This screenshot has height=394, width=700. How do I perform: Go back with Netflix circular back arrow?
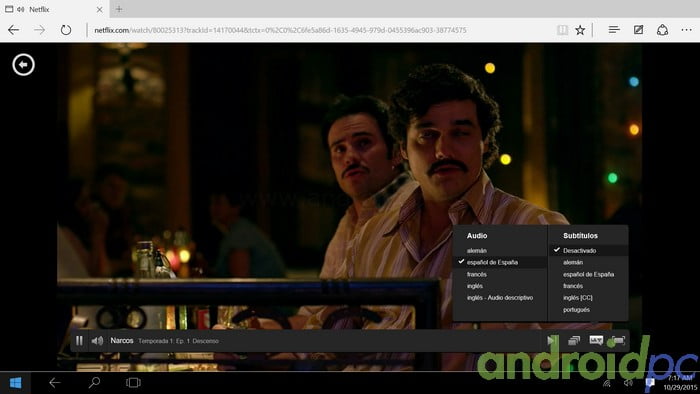tap(23, 65)
